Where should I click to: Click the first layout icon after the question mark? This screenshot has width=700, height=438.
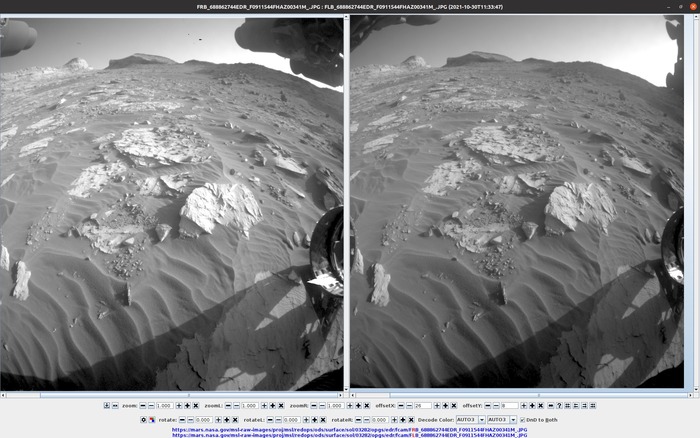[x=567, y=405]
